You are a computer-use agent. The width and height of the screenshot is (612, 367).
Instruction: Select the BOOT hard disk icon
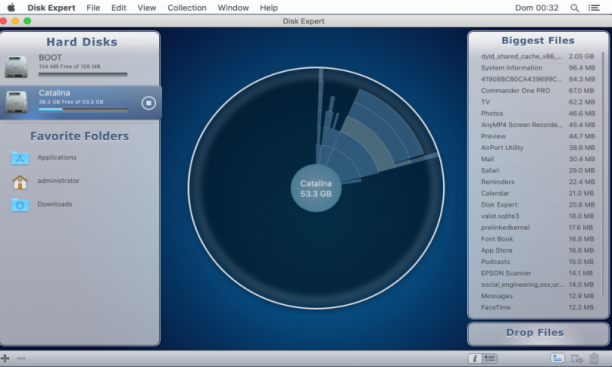click(16, 66)
